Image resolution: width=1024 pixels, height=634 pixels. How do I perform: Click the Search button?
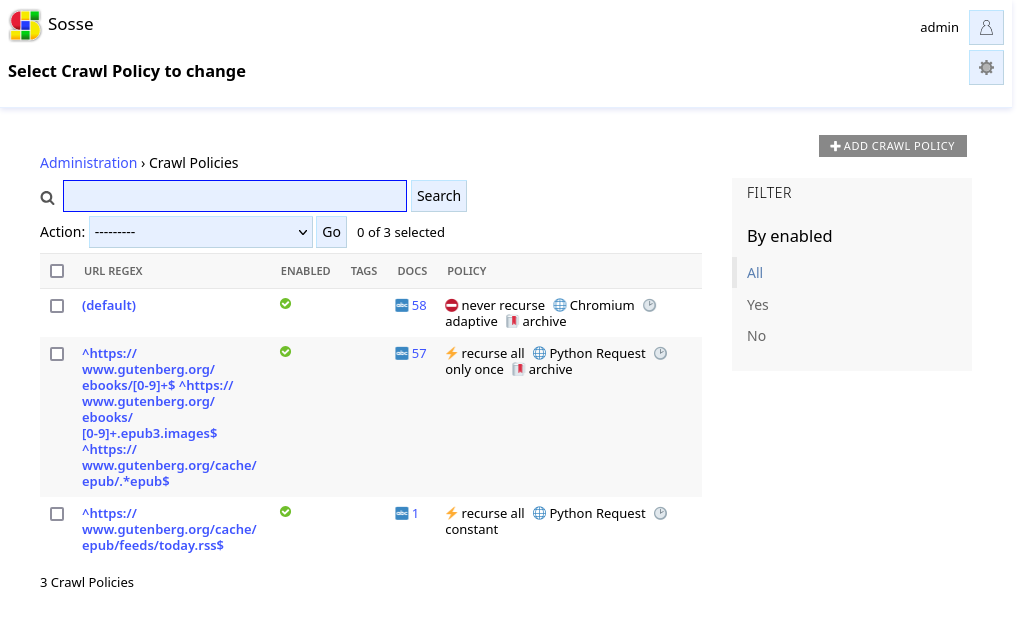point(439,196)
